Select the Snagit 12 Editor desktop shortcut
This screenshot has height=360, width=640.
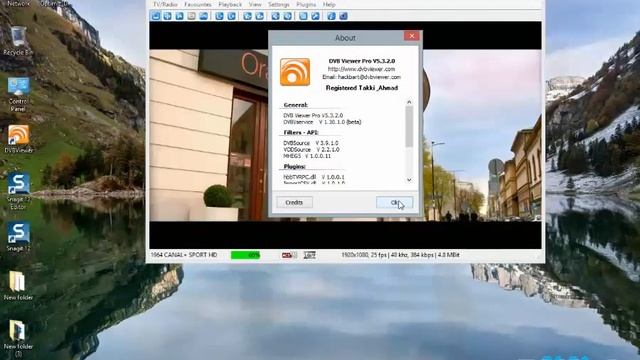point(18,191)
